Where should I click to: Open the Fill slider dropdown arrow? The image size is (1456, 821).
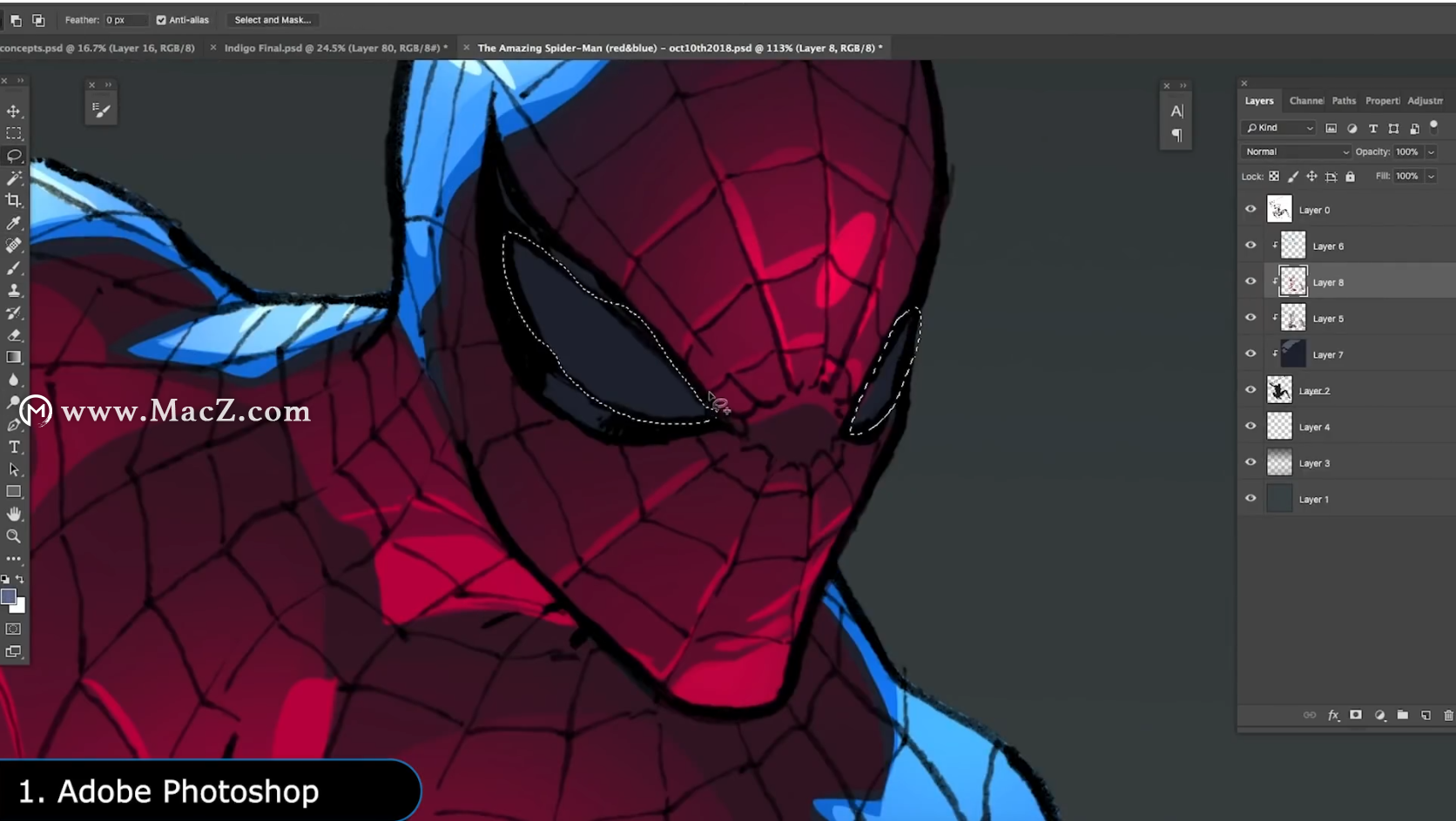1431,176
